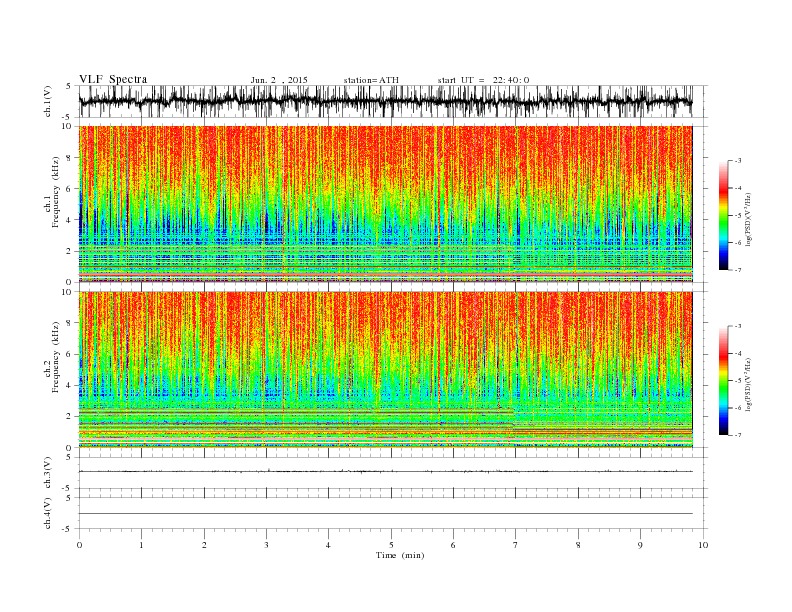Click the "3" tick label on the time axis

[266, 545]
